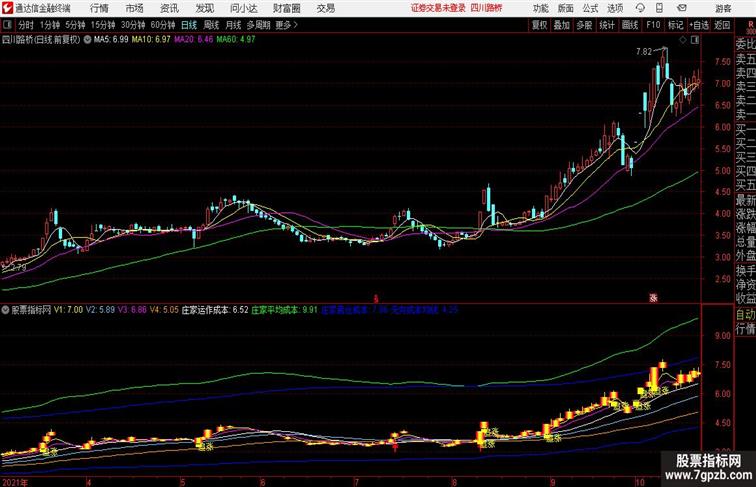This screenshot has height=487, width=756.
Task: Switch to 分时 chart period
Action: coord(26,25)
